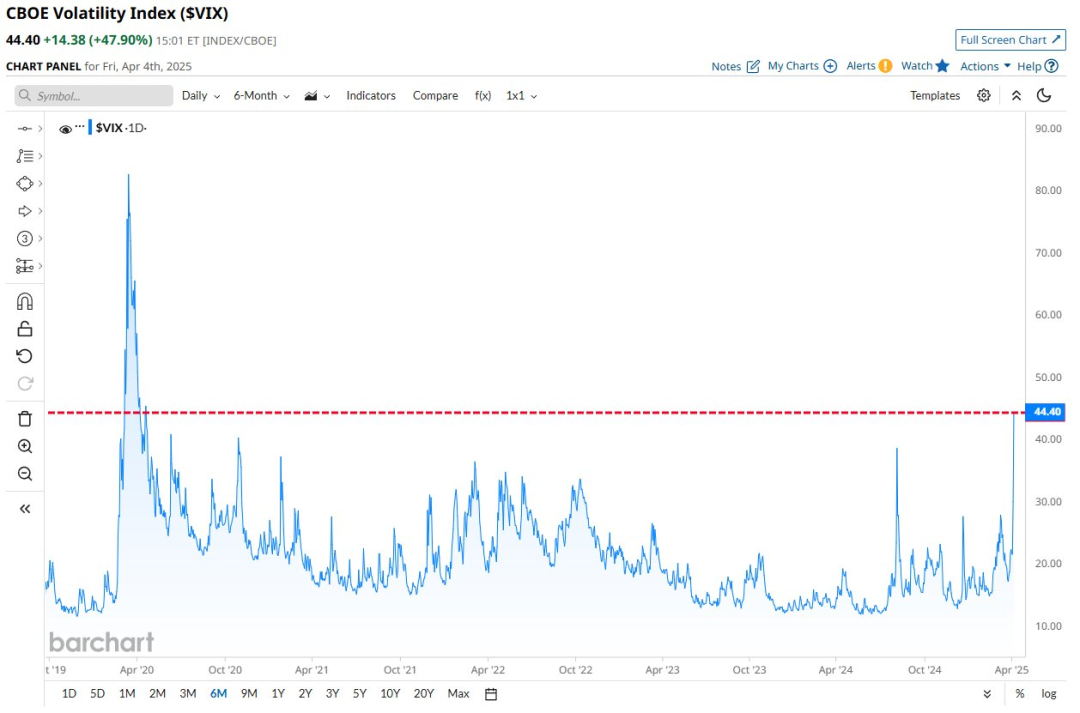The width and height of the screenshot is (1080, 713).
Task: Open the numbered wave pattern tool
Action: (x=24, y=239)
